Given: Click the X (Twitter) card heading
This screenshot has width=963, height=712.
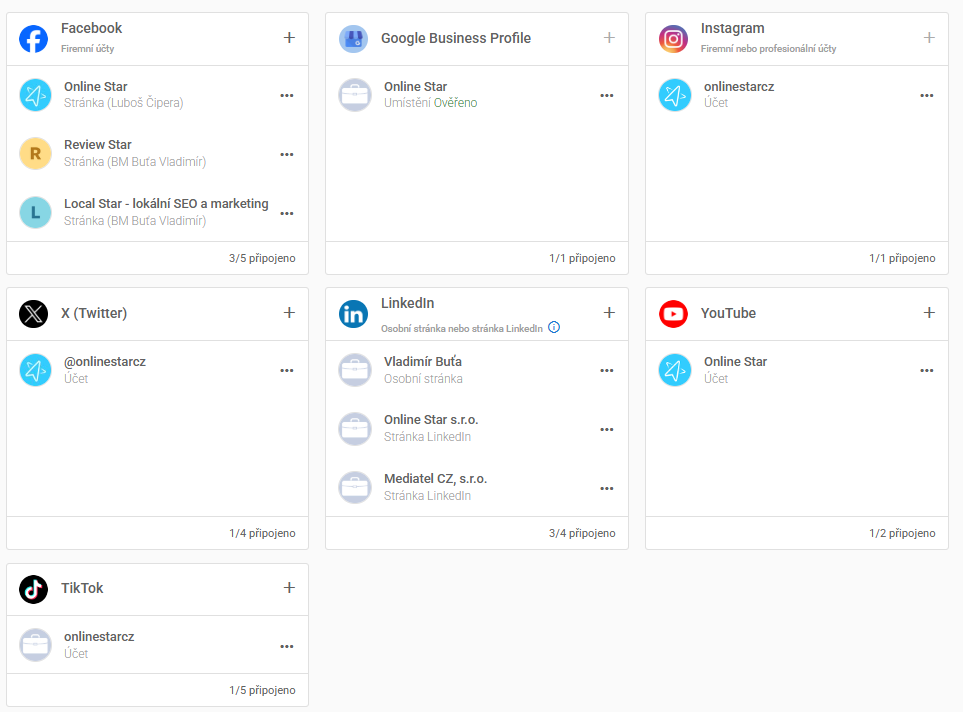Looking at the screenshot, I should (x=94, y=313).
